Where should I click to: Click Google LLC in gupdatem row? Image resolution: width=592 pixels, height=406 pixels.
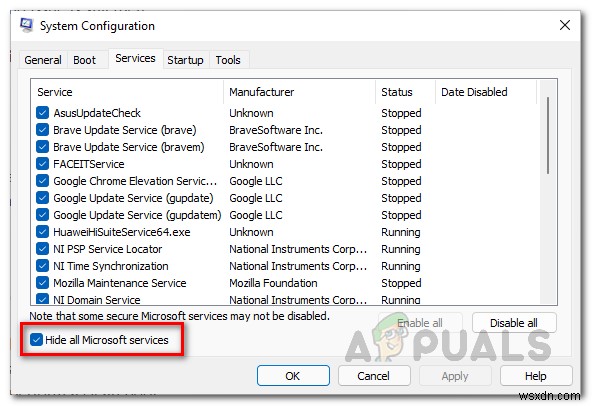tap(256, 215)
